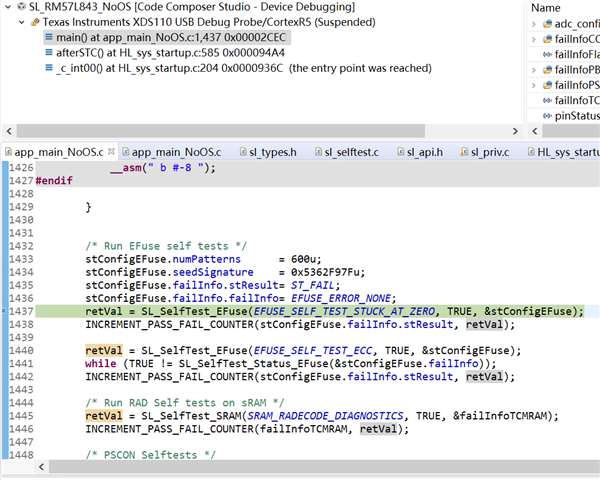Click the stack frame icon beside main()
Viewport: 600px width, 480px height.
tap(49, 37)
